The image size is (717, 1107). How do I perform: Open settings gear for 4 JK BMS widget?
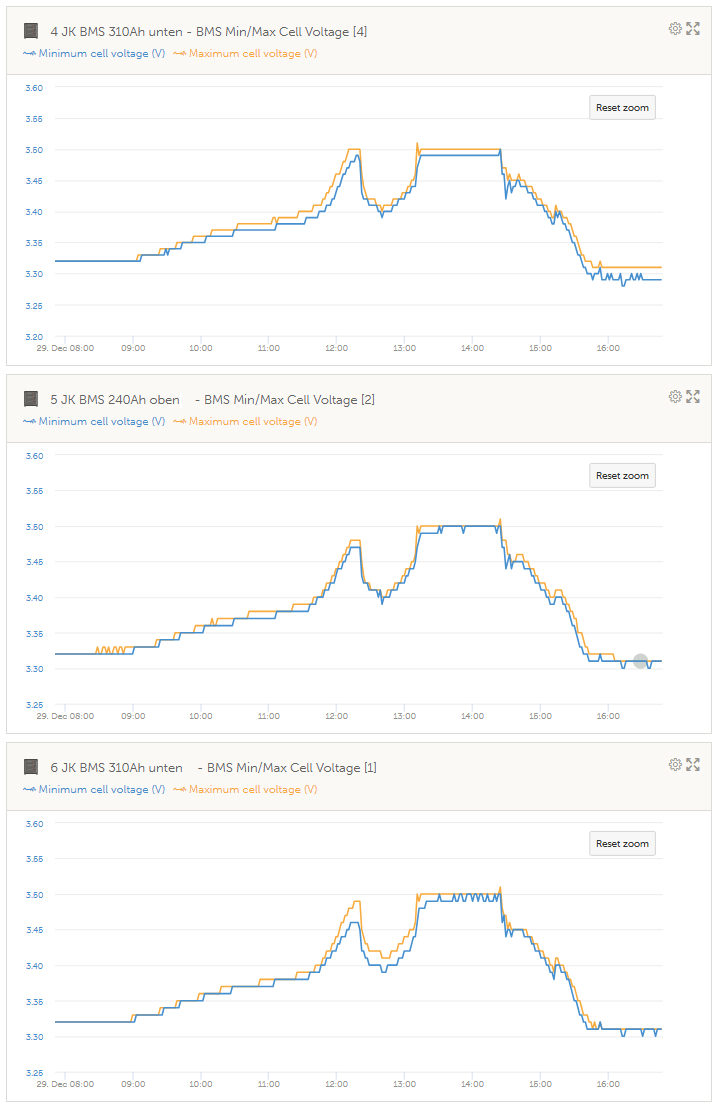[675, 29]
